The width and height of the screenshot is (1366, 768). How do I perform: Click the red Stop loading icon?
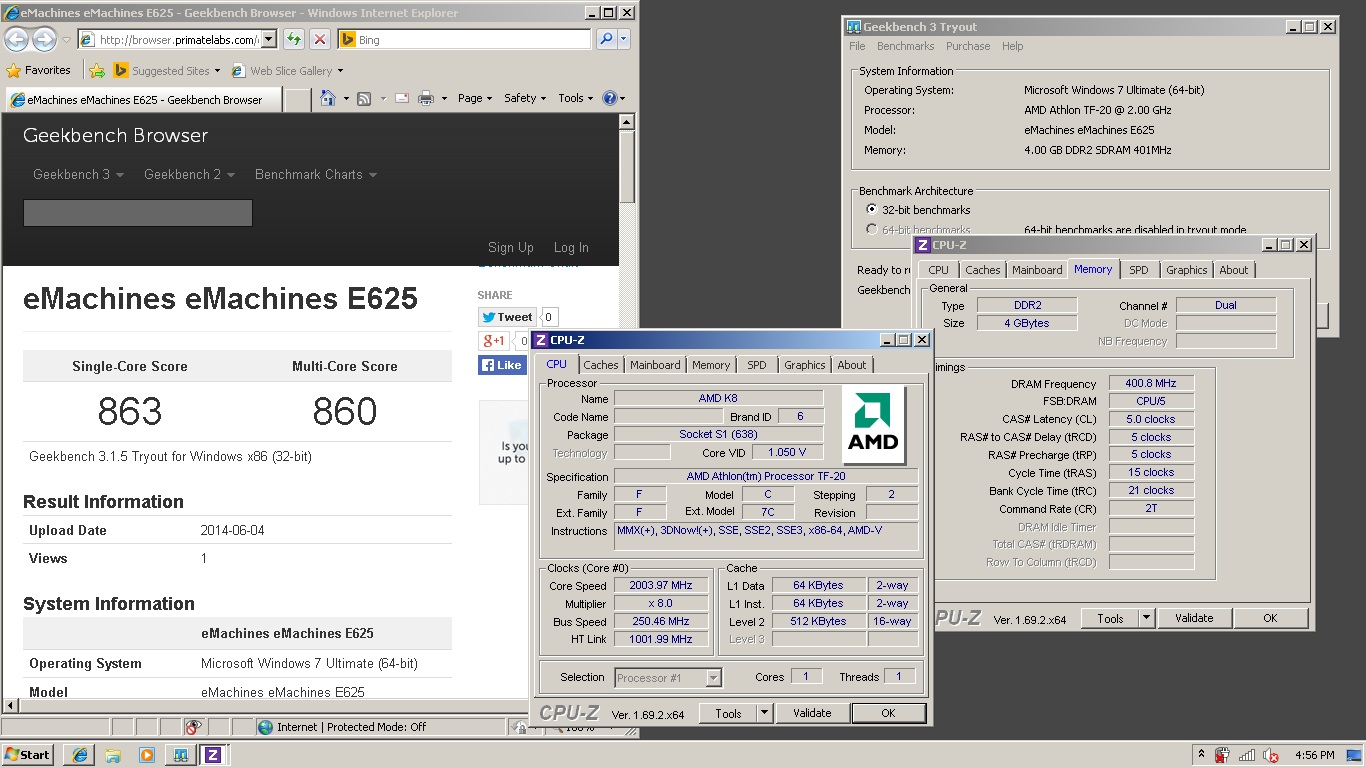point(320,39)
